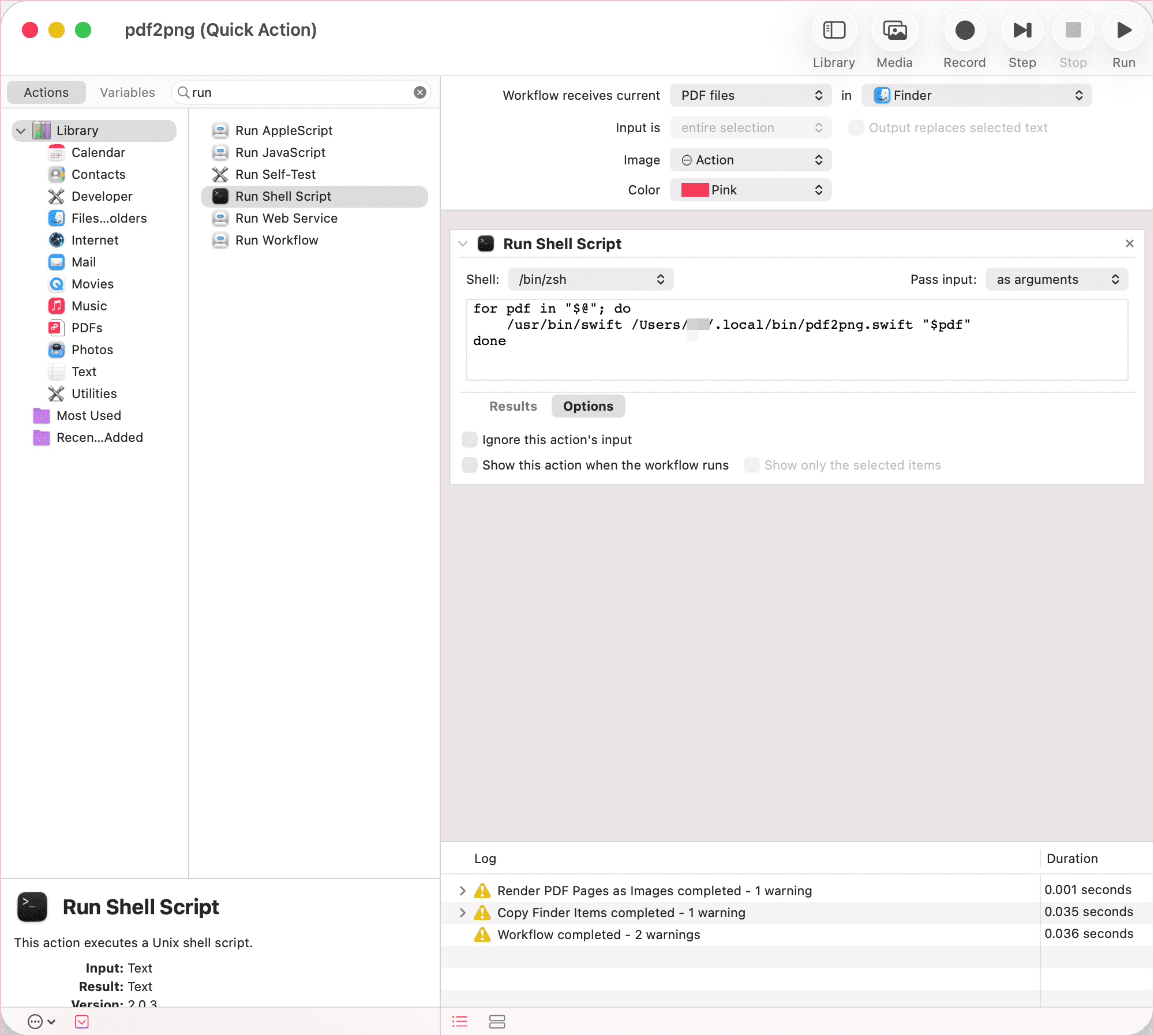This screenshot has width=1154, height=1036.
Task: Click the Log column header
Action: tap(485, 858)
